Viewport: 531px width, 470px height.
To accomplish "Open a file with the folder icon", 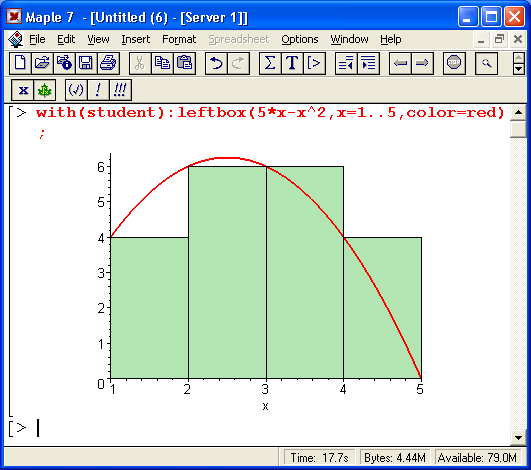I will click(42, 63).
